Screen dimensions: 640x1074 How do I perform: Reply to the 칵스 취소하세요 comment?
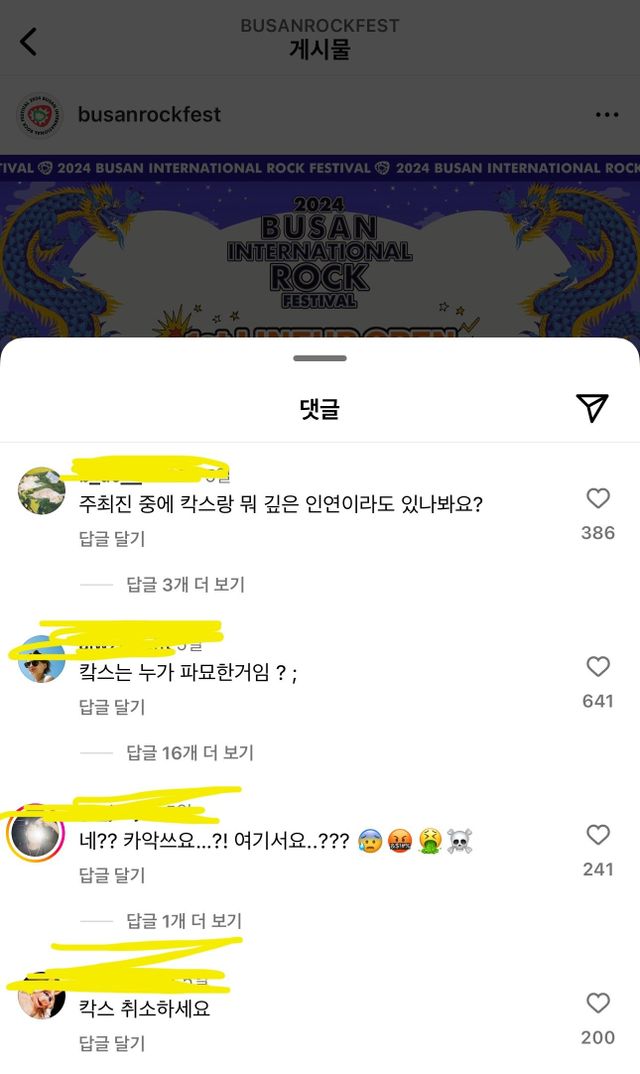tap(112, 1043)
